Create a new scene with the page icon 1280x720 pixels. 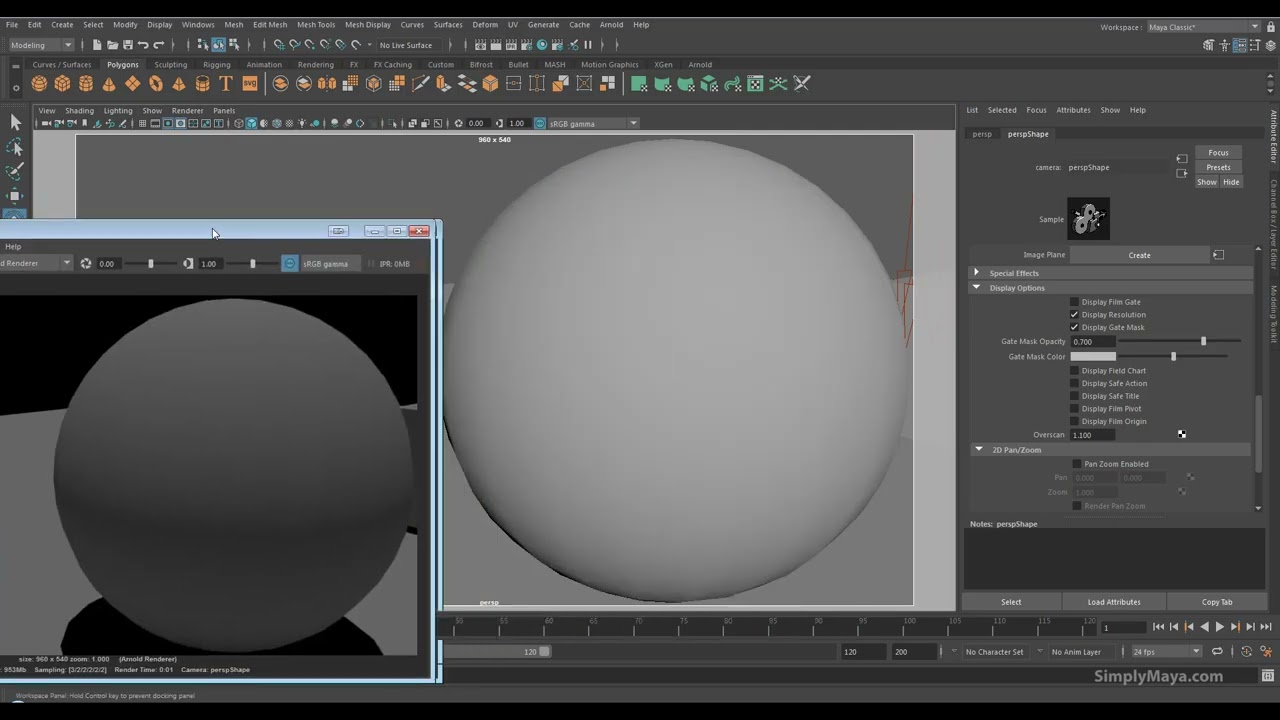pyautogui.click(x=97, y=45)
